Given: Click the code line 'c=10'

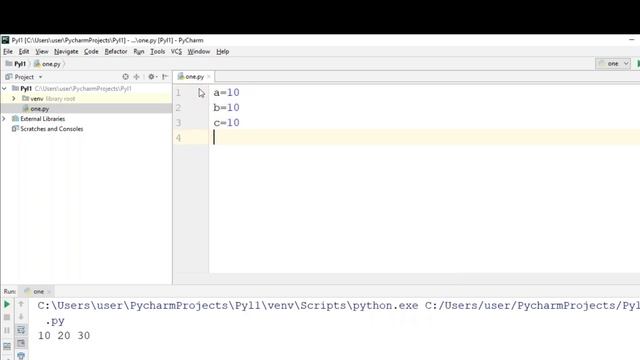Looking at the screenshot, I should click(x=227, y=123).
